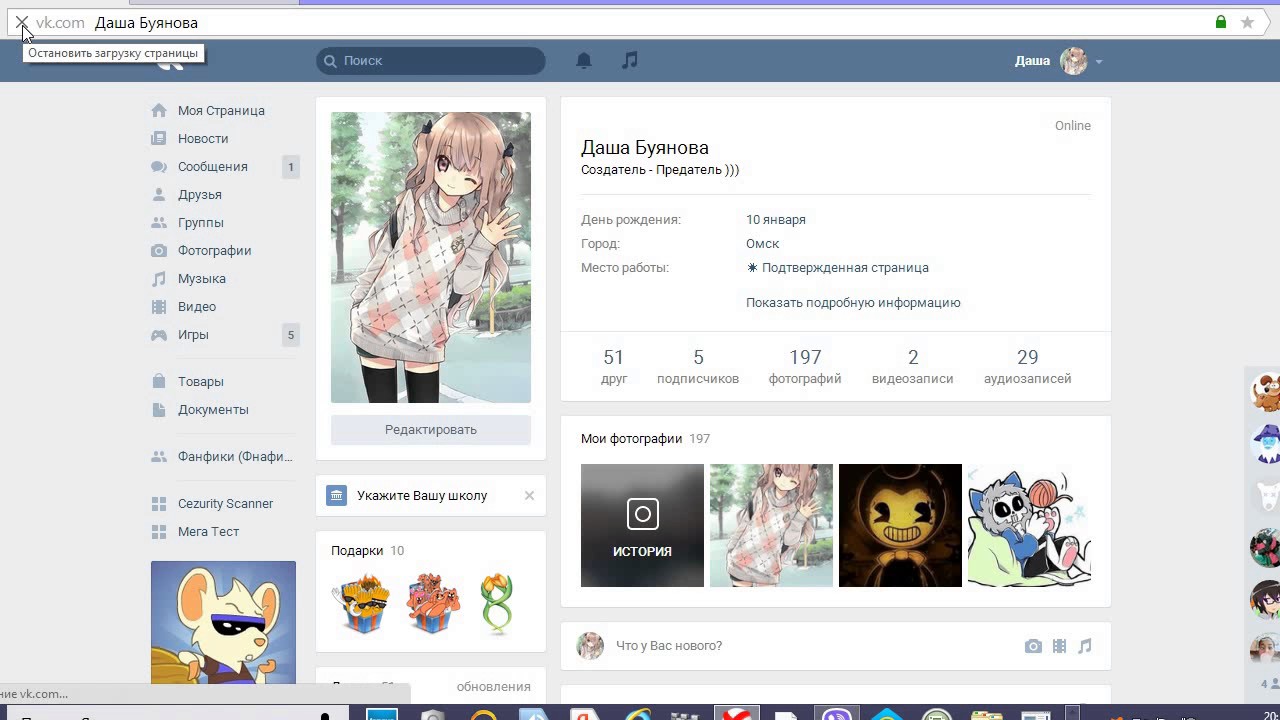Open the Подарки gifts header
The width and height of the screenshot is (1280, 720).
pos(357,550)
